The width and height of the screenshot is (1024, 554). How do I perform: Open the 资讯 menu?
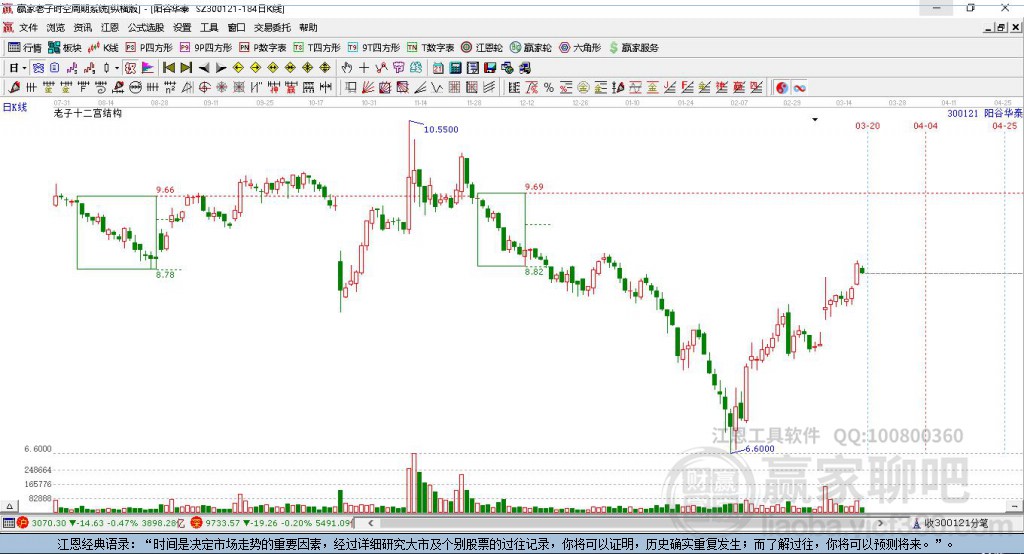click(x=82, y=27)
